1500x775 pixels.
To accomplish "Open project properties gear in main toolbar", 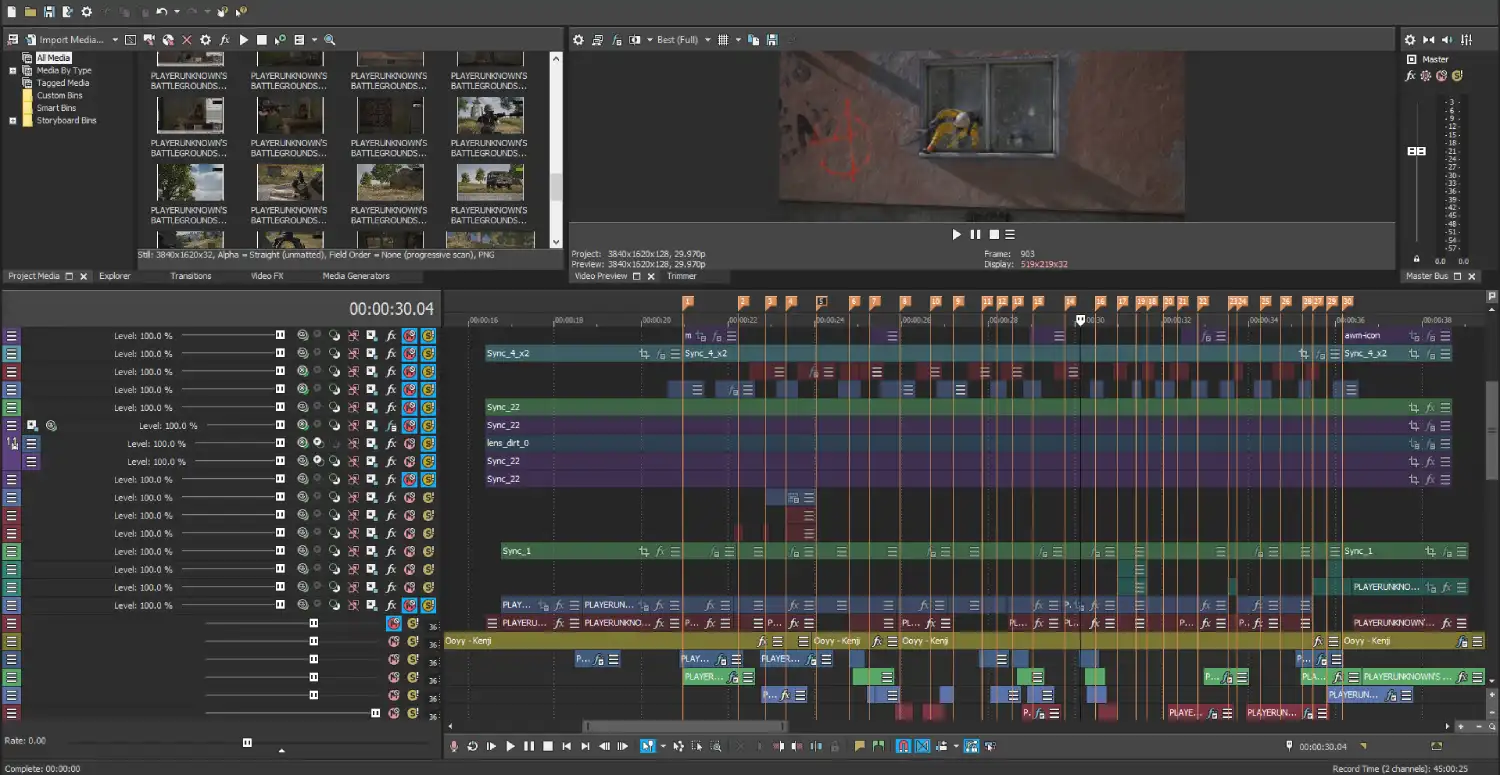I will click(x=87, y=12).
